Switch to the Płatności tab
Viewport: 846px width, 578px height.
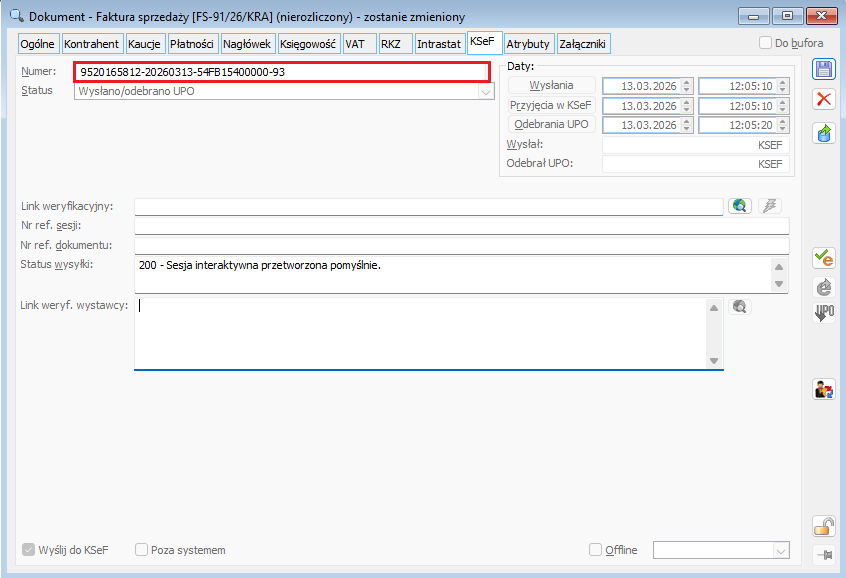tap(192, 44)
